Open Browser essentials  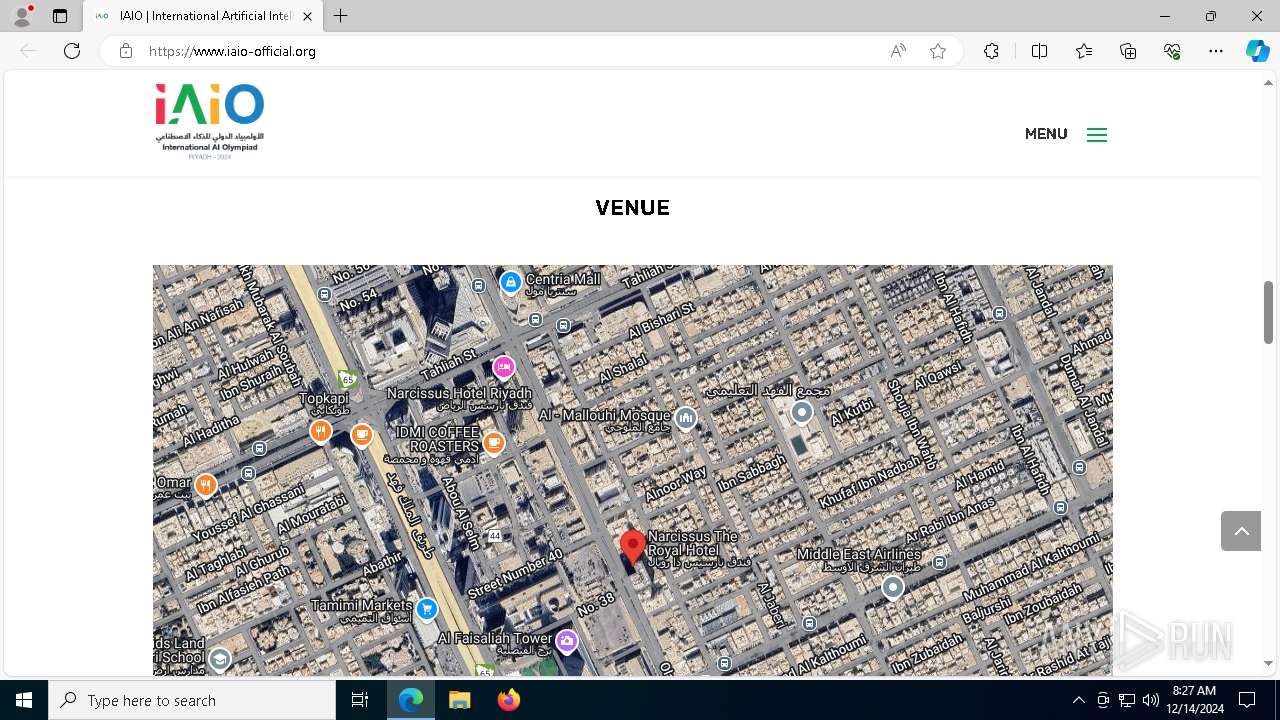pyautogui.click(x=1172, y=51)
